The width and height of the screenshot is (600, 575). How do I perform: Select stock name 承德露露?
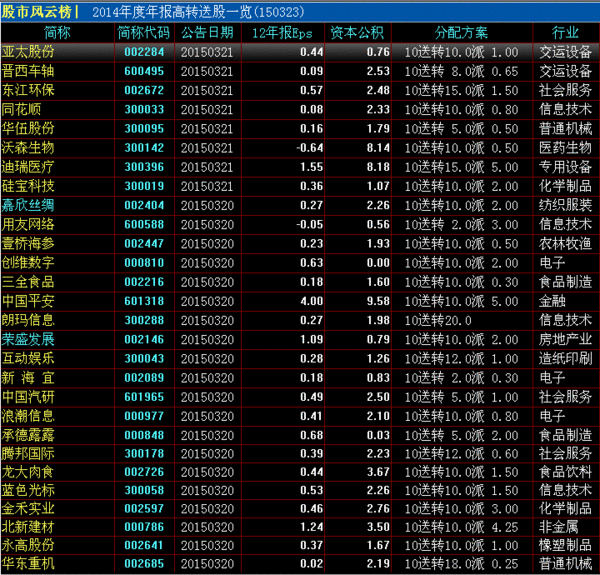pos(28,435)
